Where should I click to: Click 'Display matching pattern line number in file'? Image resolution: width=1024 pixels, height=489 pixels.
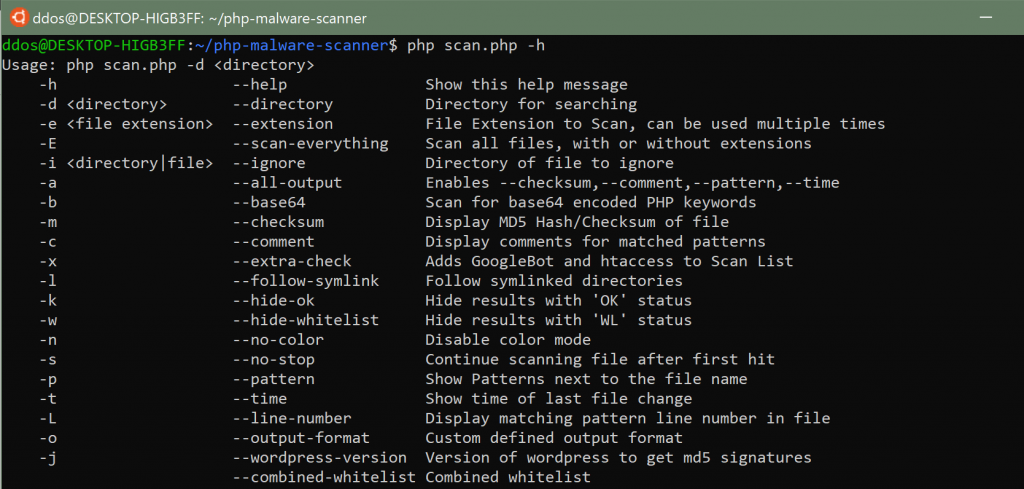tap(628, 418)
